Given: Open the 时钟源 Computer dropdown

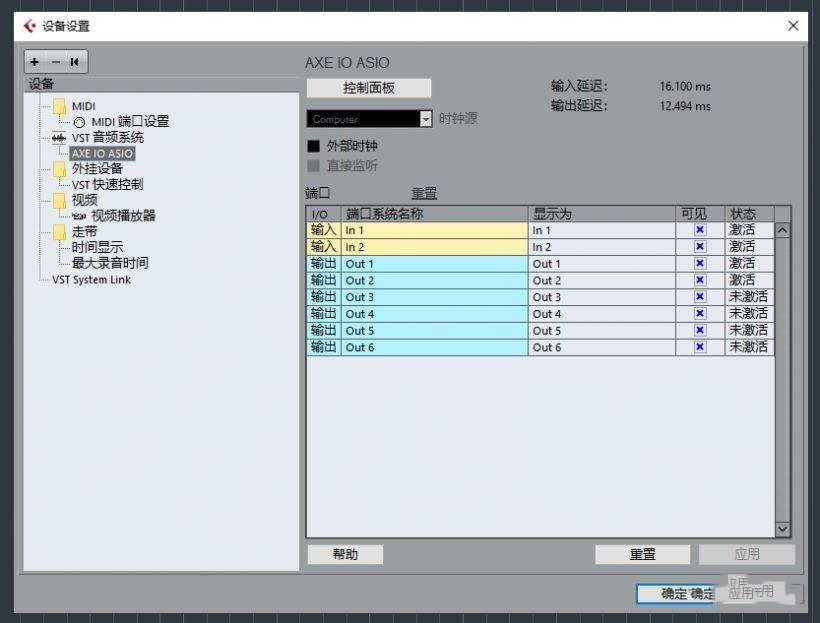Looking at the screenshot, I should click(426, 119).
